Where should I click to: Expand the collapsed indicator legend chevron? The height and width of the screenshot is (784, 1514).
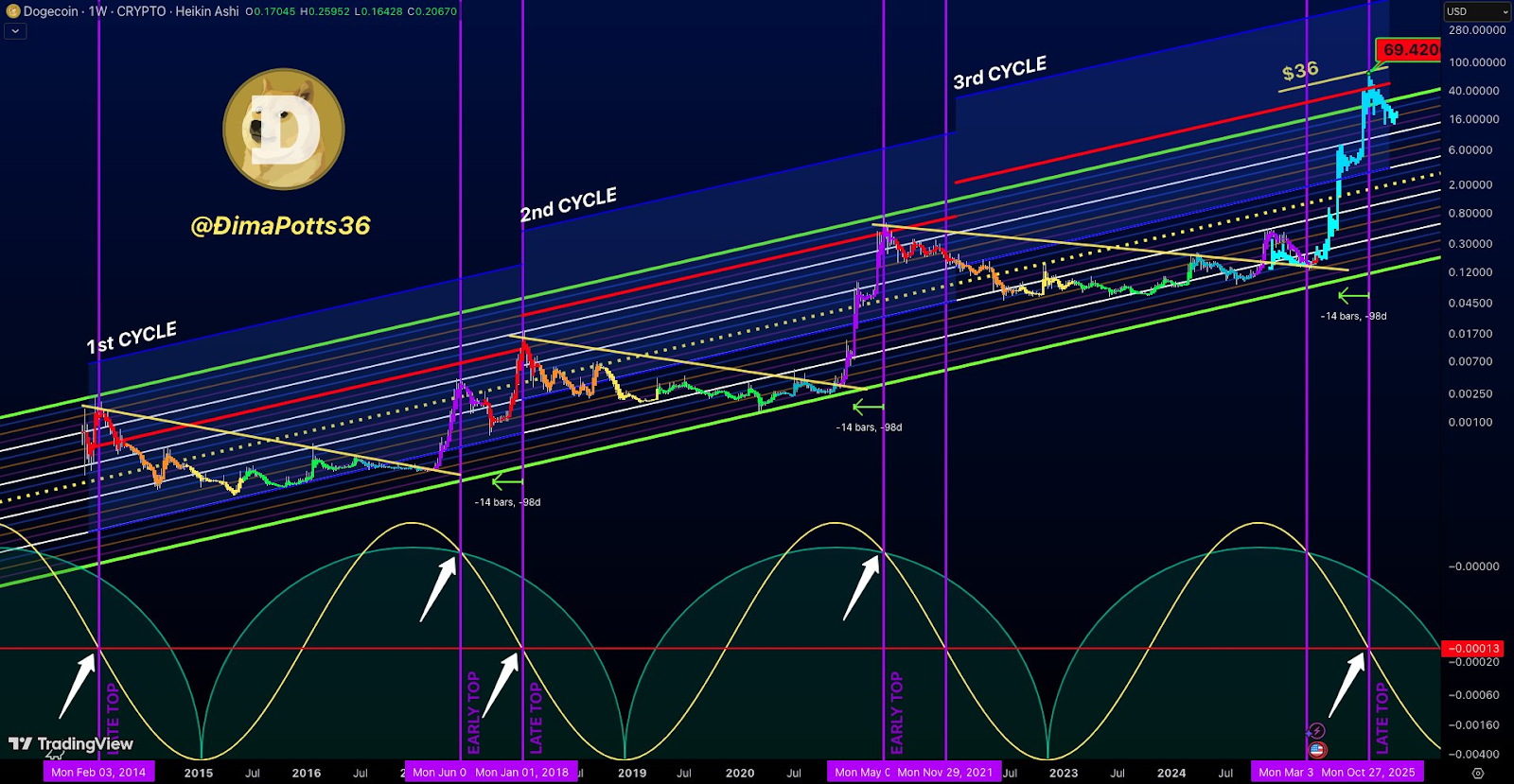click(15, 31)
